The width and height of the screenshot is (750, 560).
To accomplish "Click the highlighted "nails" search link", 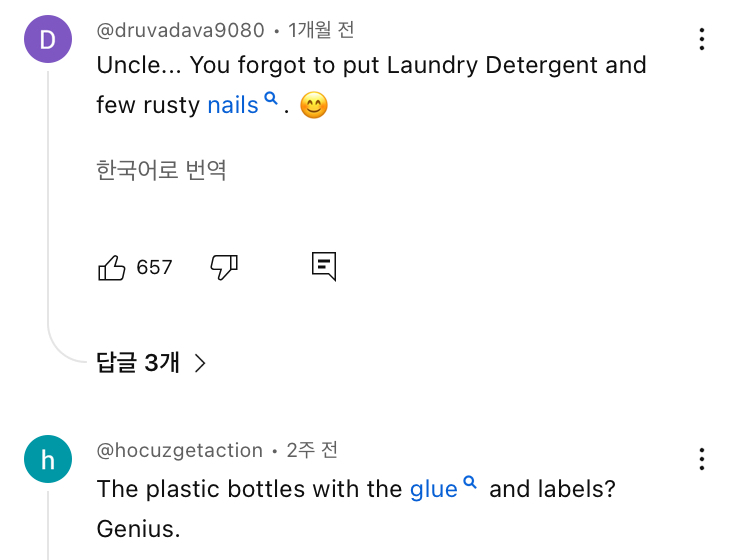I will [x=233, y=105].
